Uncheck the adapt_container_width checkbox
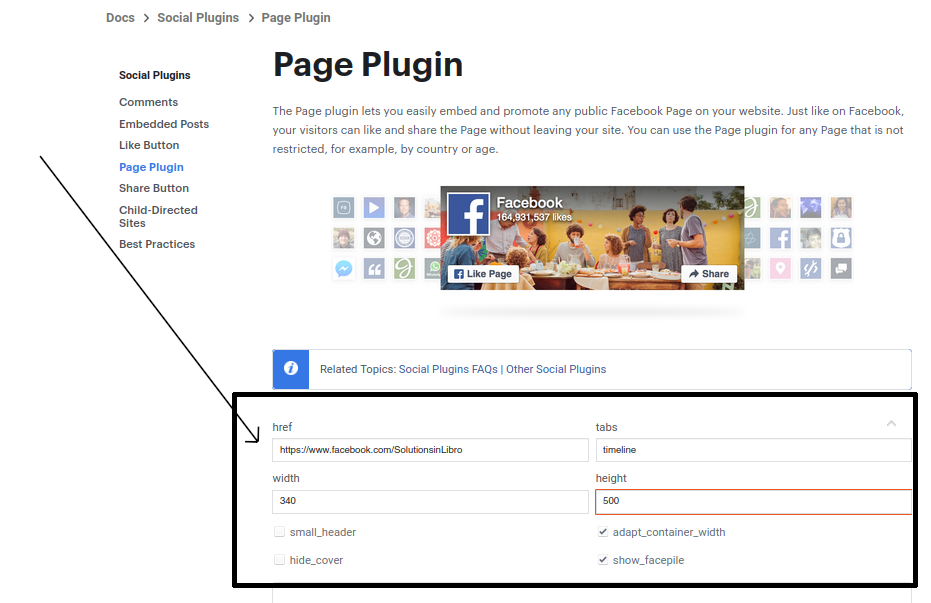Image resolution: width=931 pixels, height=603 pixels. pos(603,532)
